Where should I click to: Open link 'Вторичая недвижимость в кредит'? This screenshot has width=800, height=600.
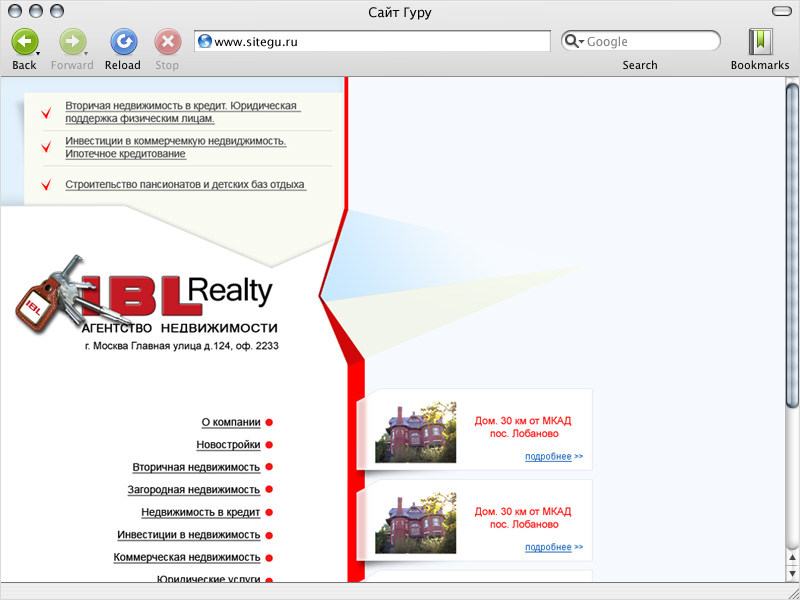point(182,112)
